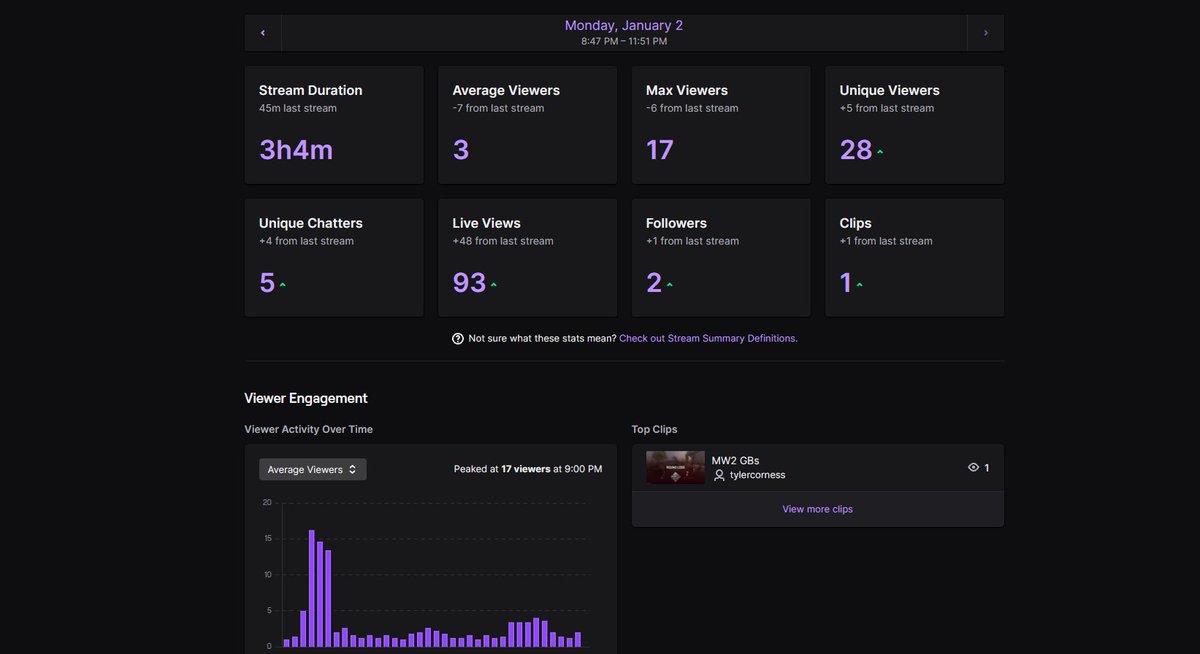Click the Live Views value 93
This screenshot has height=654, width=1200.
click(x=469, y=283)
